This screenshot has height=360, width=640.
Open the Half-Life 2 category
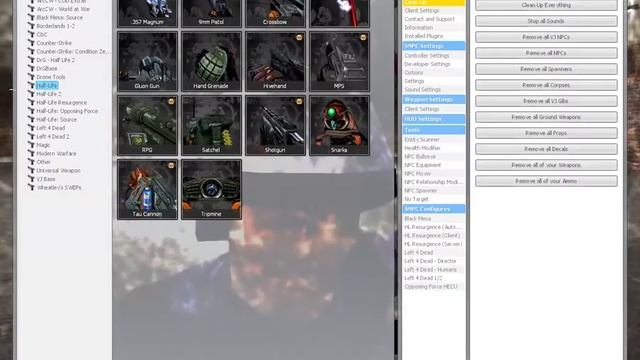49,94
